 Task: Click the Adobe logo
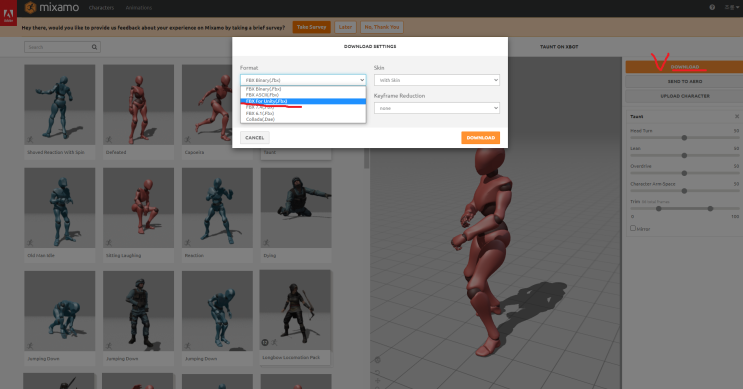pos(8,13)
